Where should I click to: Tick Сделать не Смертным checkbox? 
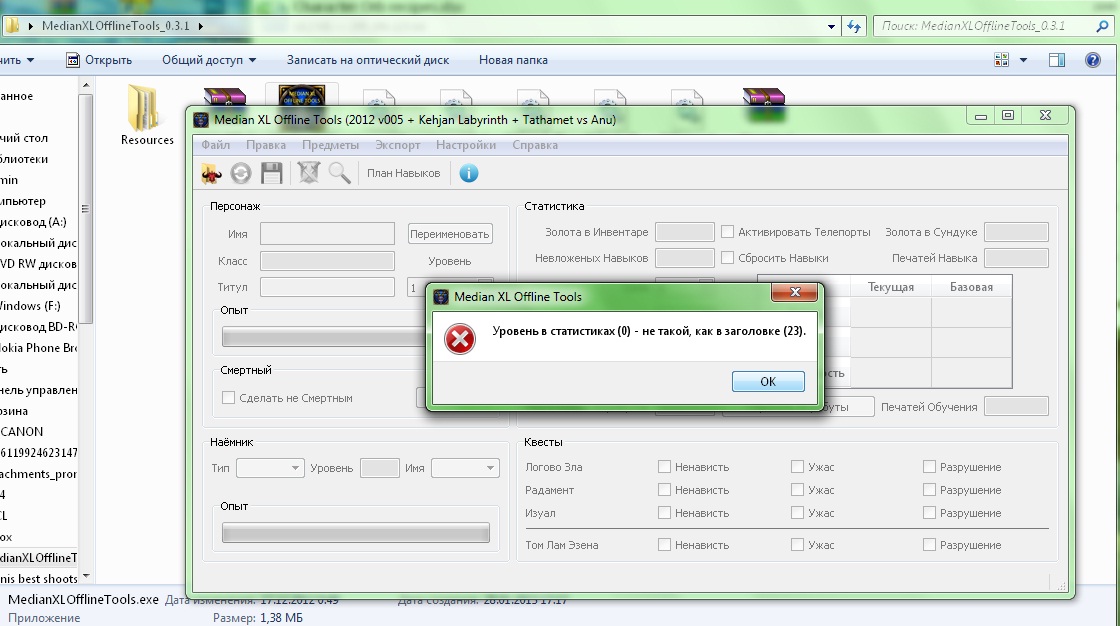[x=229, y=397]
